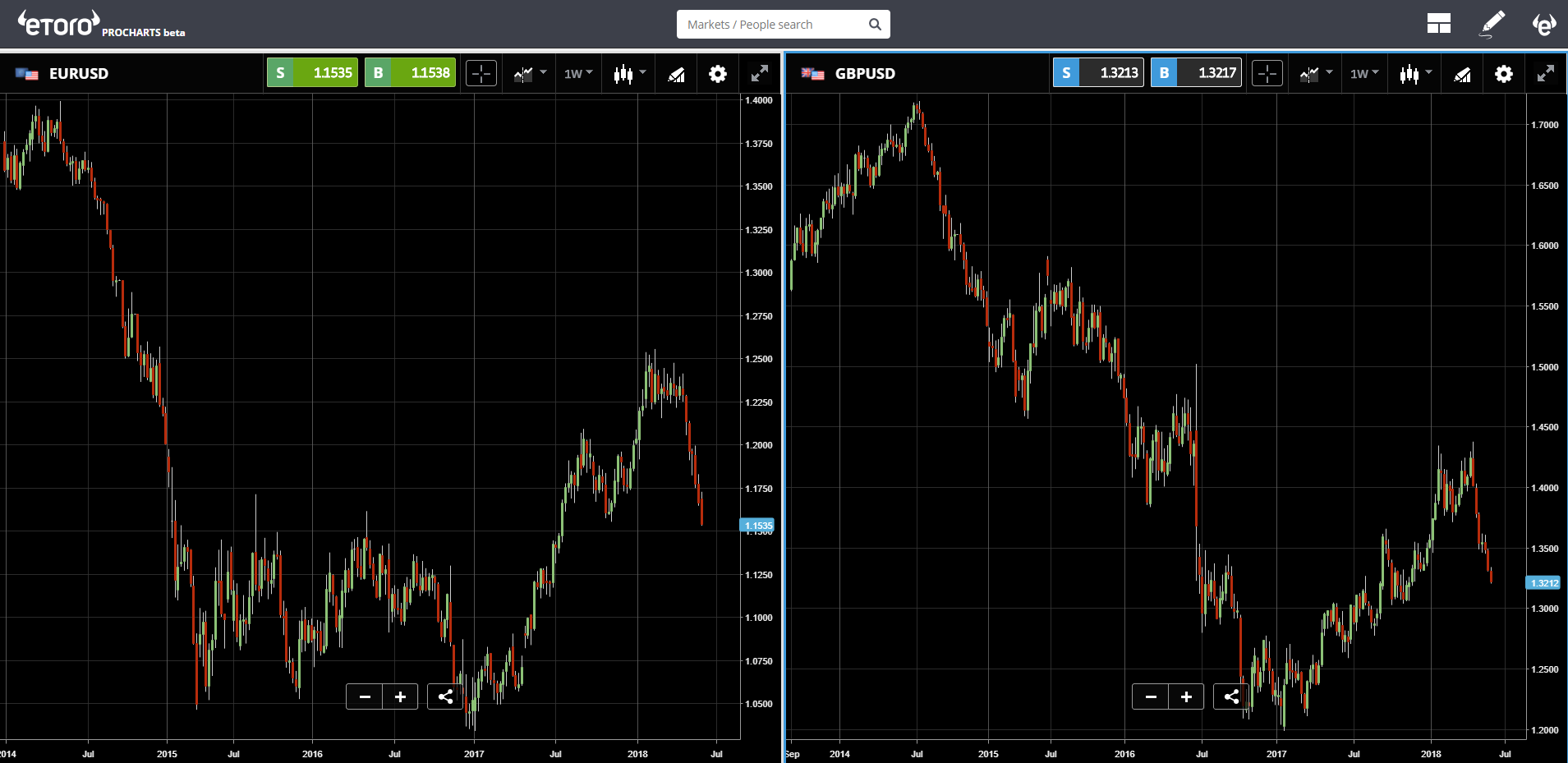The width and height of the screenshot is (1568, 763).
Task: Zoom out on the GBPUSD chart
Action: point(1151,696)
